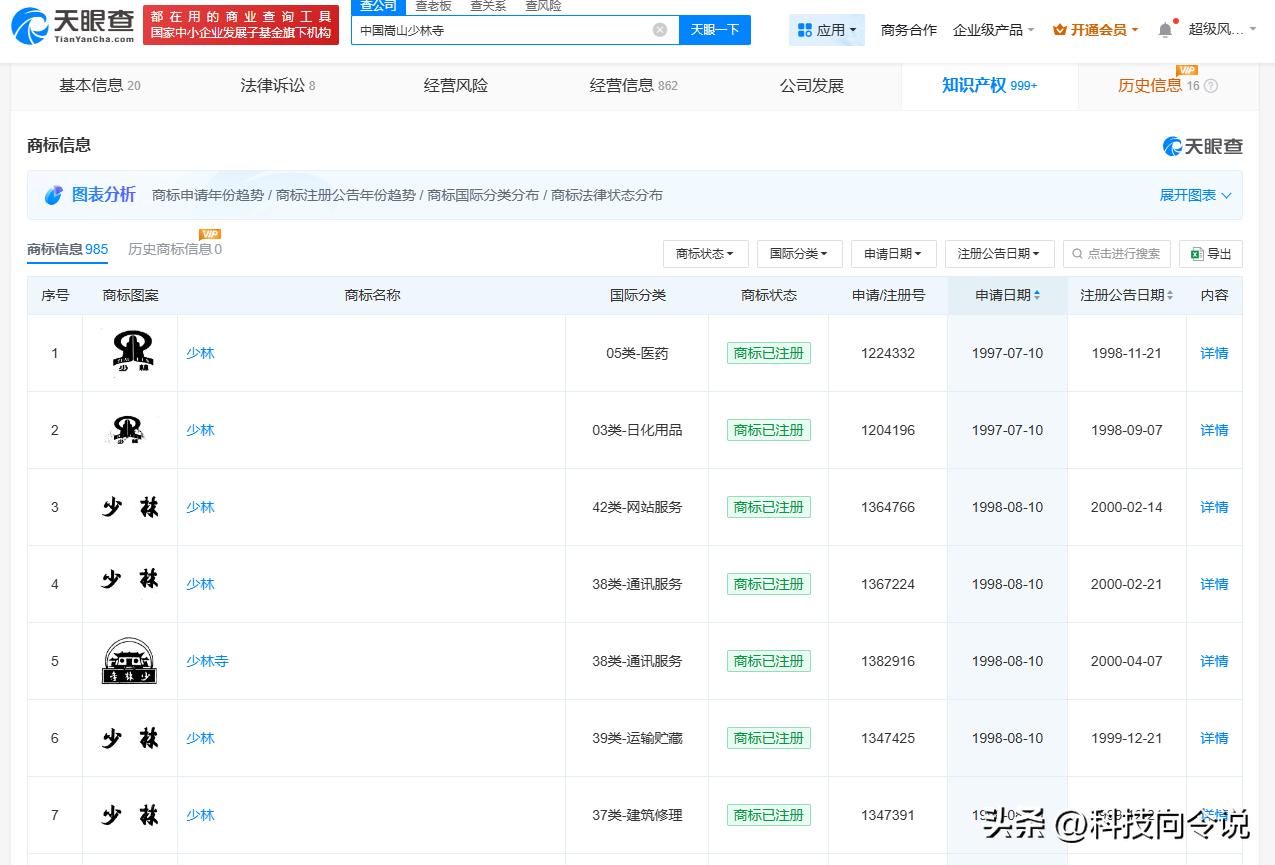
Task: Select the 查风险 search tab
Action: [543, 6]
